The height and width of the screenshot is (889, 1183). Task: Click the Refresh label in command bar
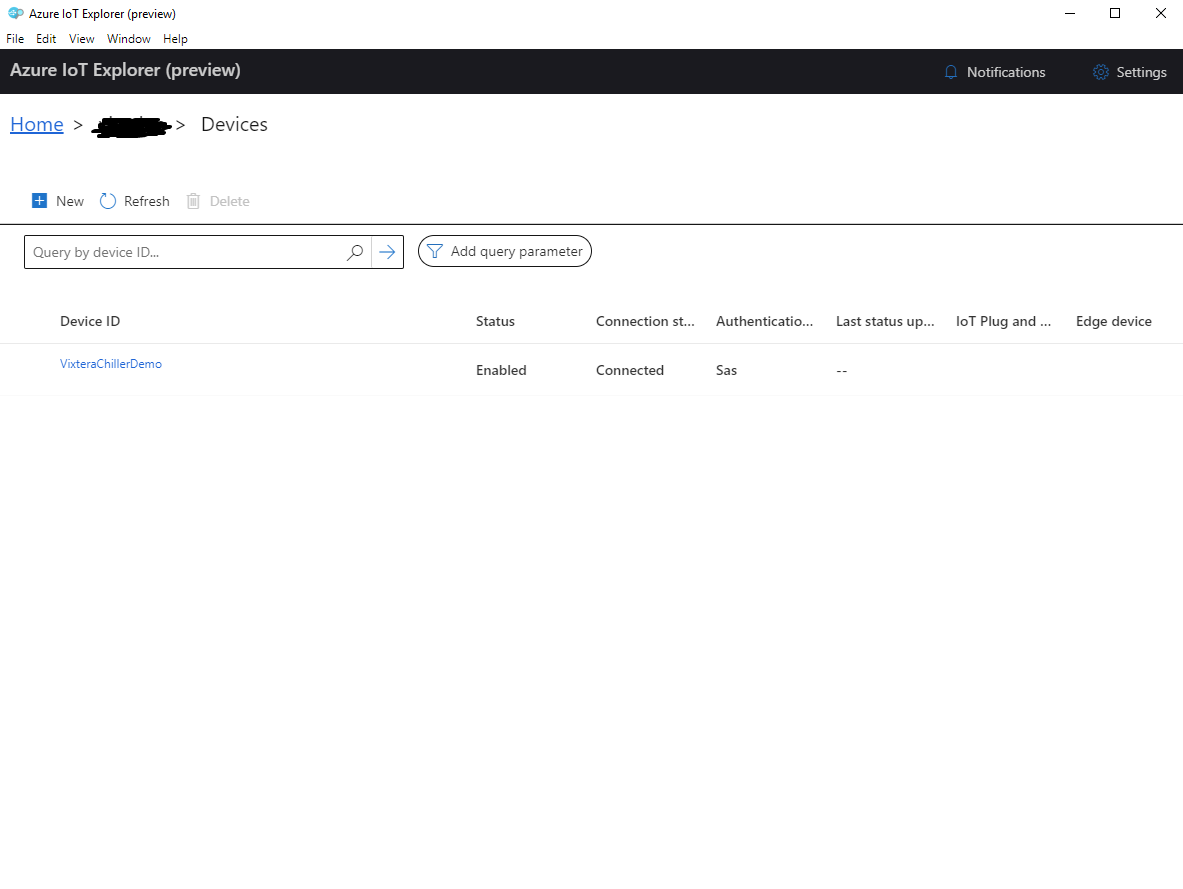[x=147, y=201]
